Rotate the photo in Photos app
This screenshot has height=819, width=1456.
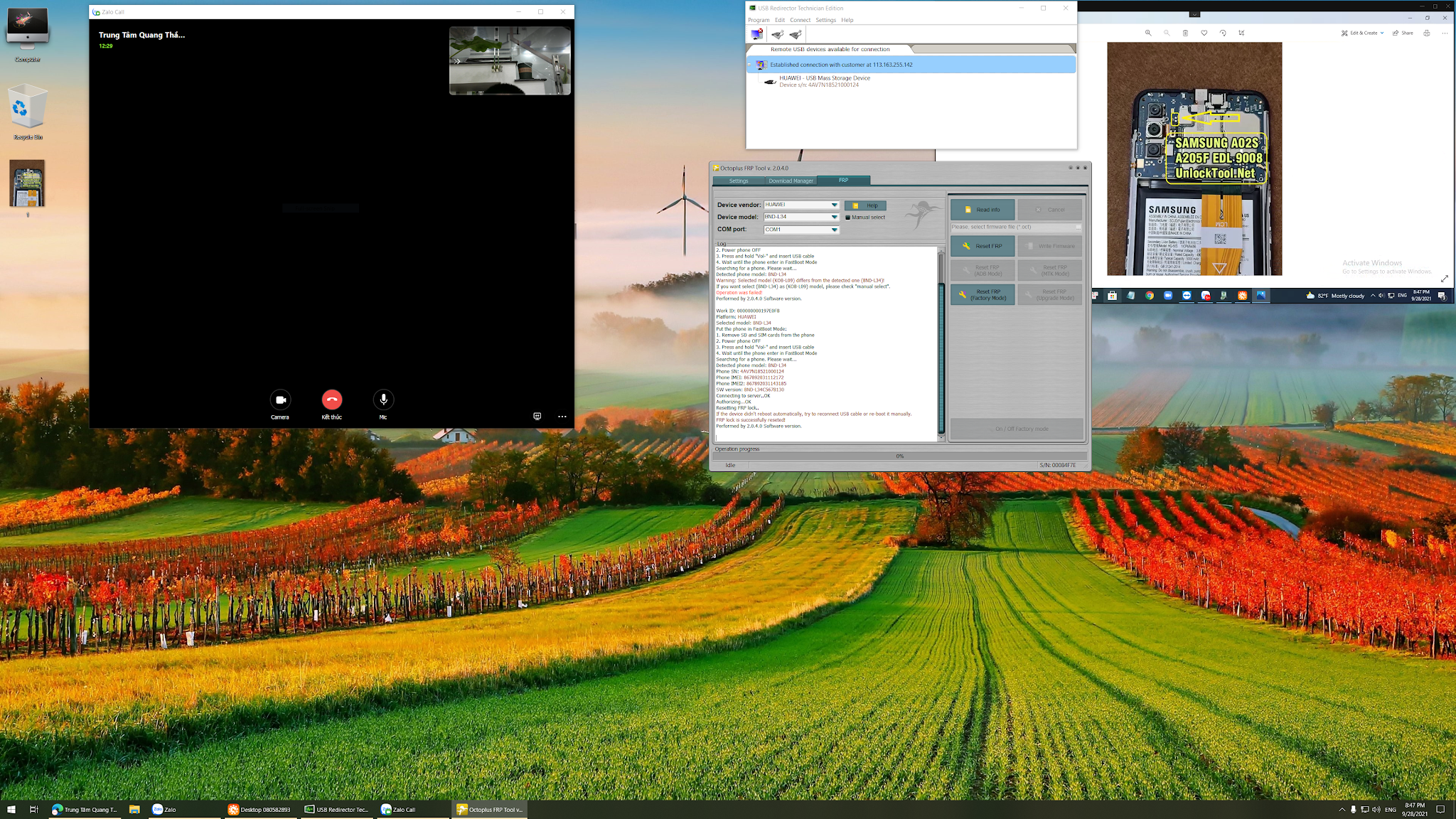coord(1223,33)
